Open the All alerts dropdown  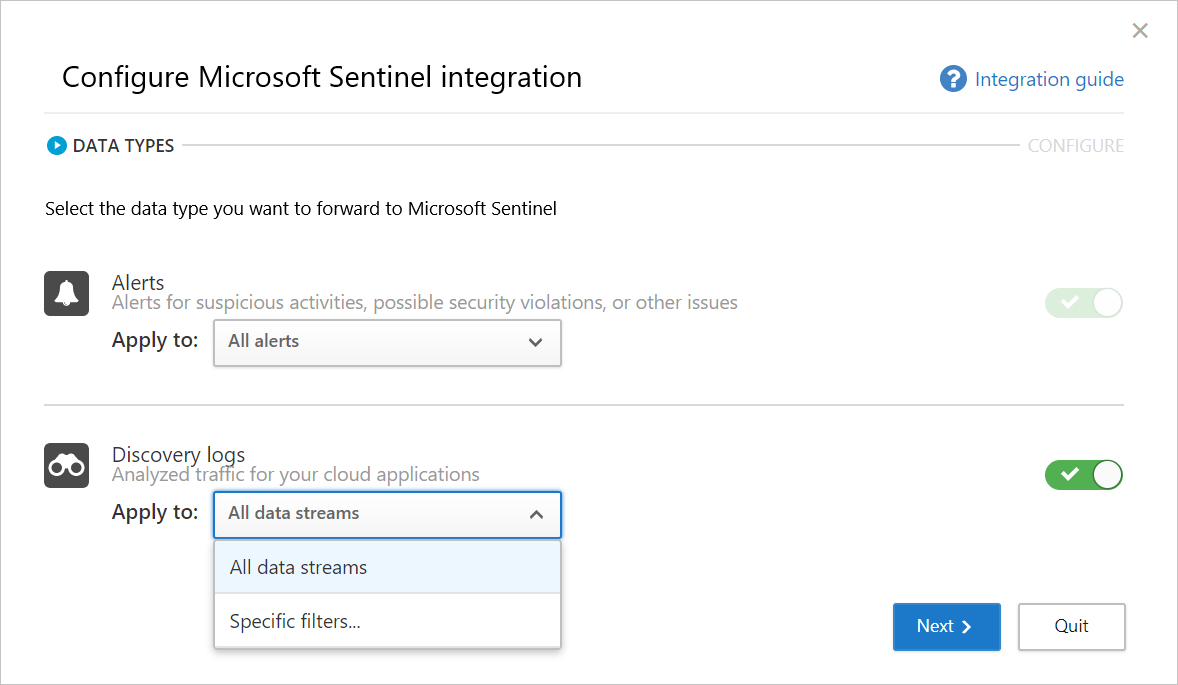(x=387, y=342)
